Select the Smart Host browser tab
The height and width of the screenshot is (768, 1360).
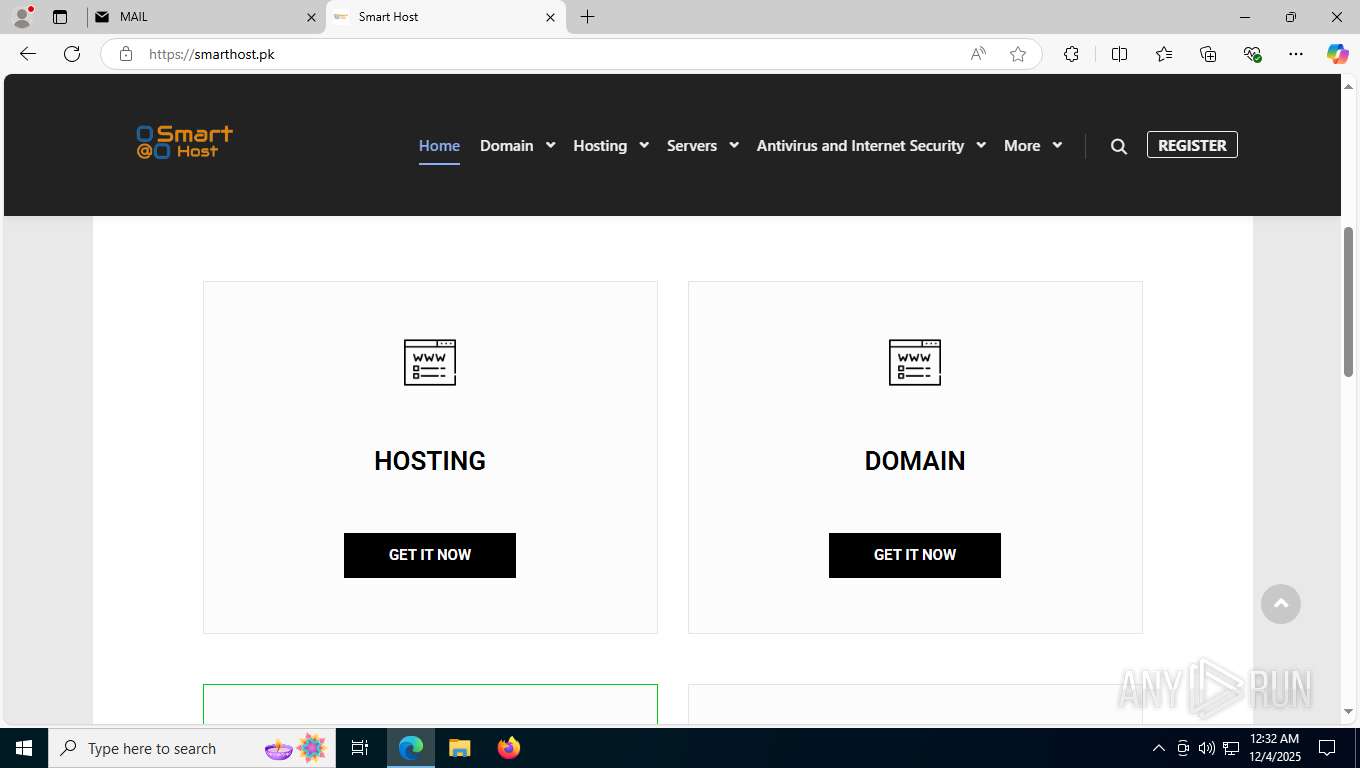(445, 17)
